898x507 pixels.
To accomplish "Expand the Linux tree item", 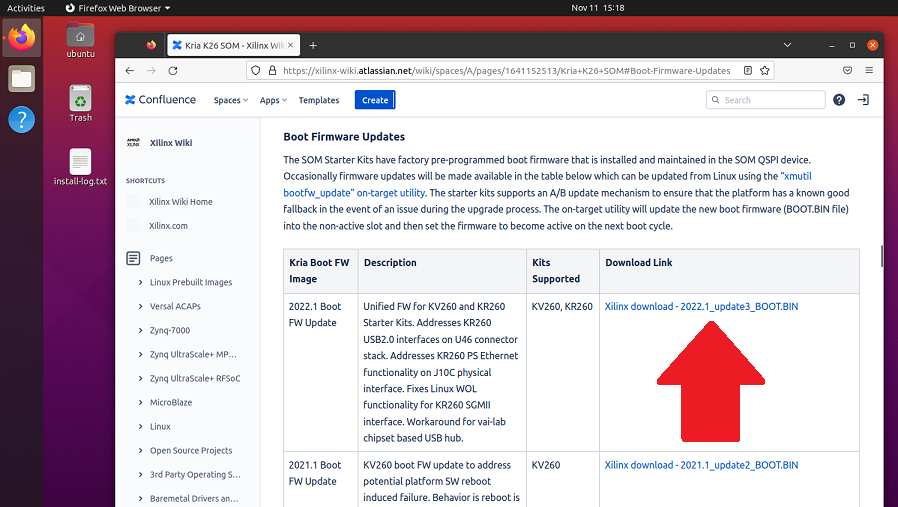I will (x=140, y=427).
